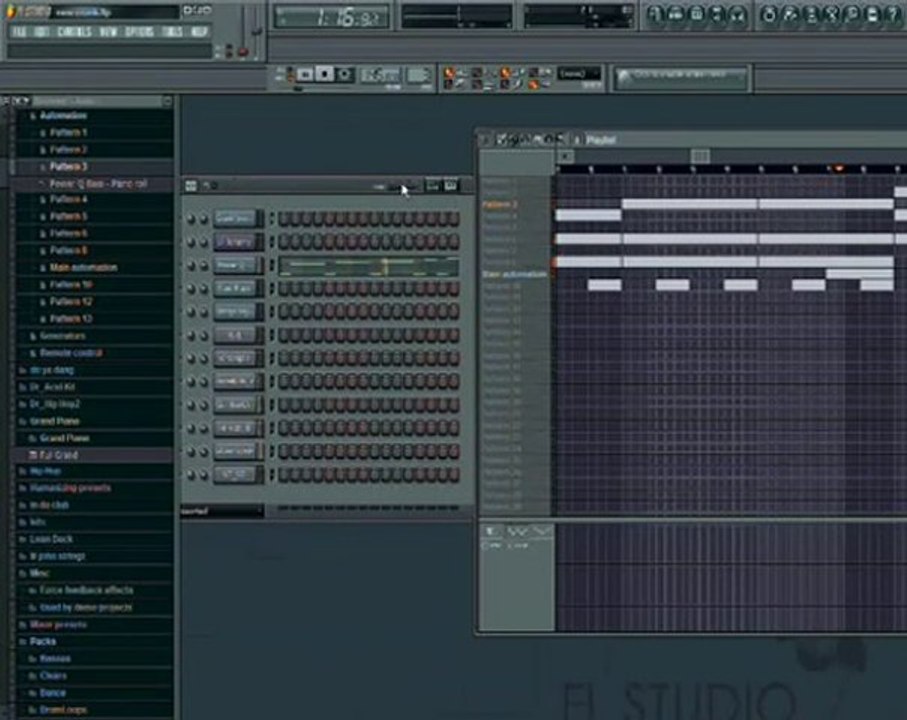Click the tempo display in the transport panel
This screenshot has height=720, width=907.
point(380,75)
